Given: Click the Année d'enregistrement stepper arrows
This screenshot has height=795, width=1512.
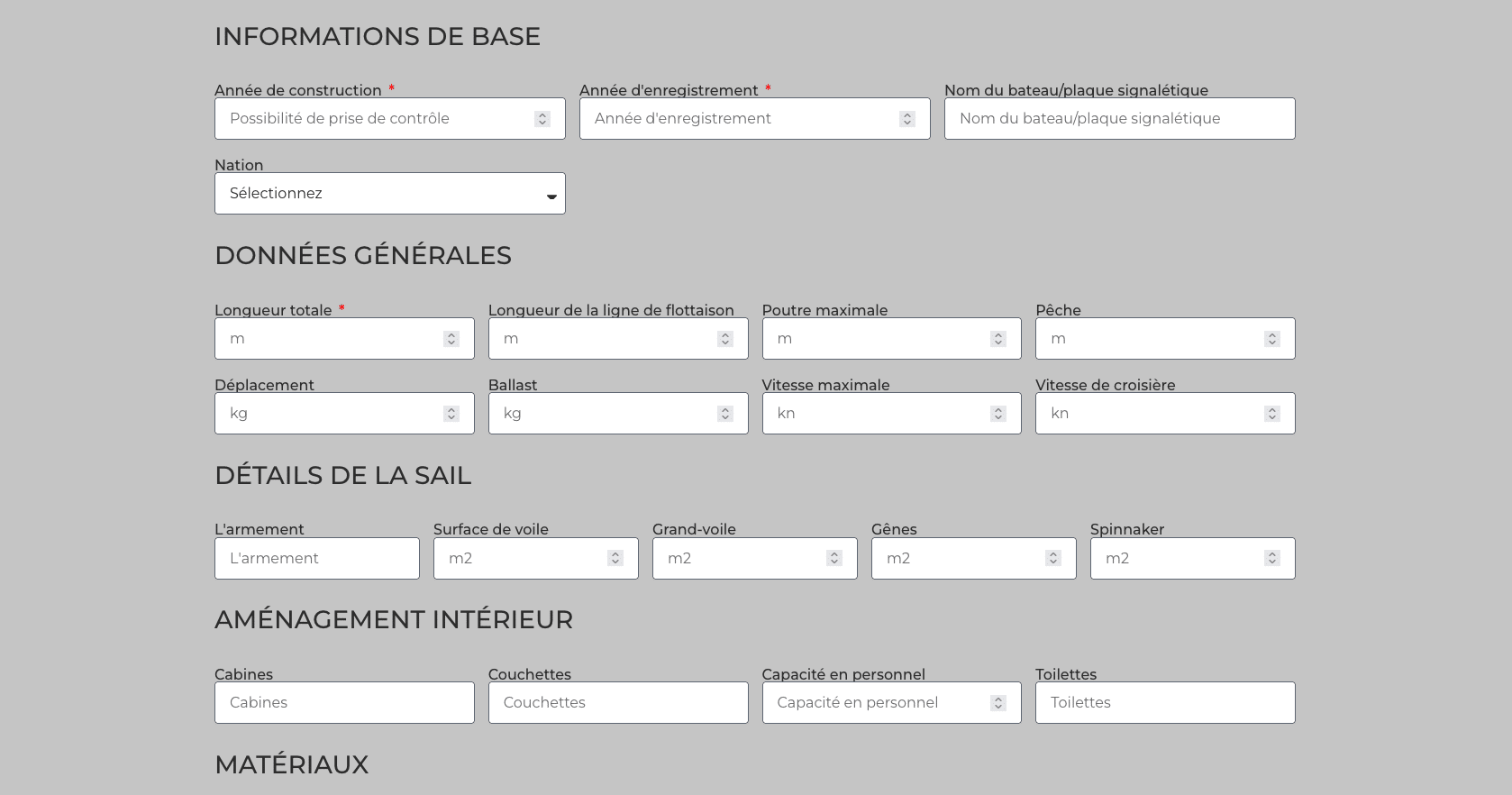Looking at the screenshot, I should click(x=907, y=119).
